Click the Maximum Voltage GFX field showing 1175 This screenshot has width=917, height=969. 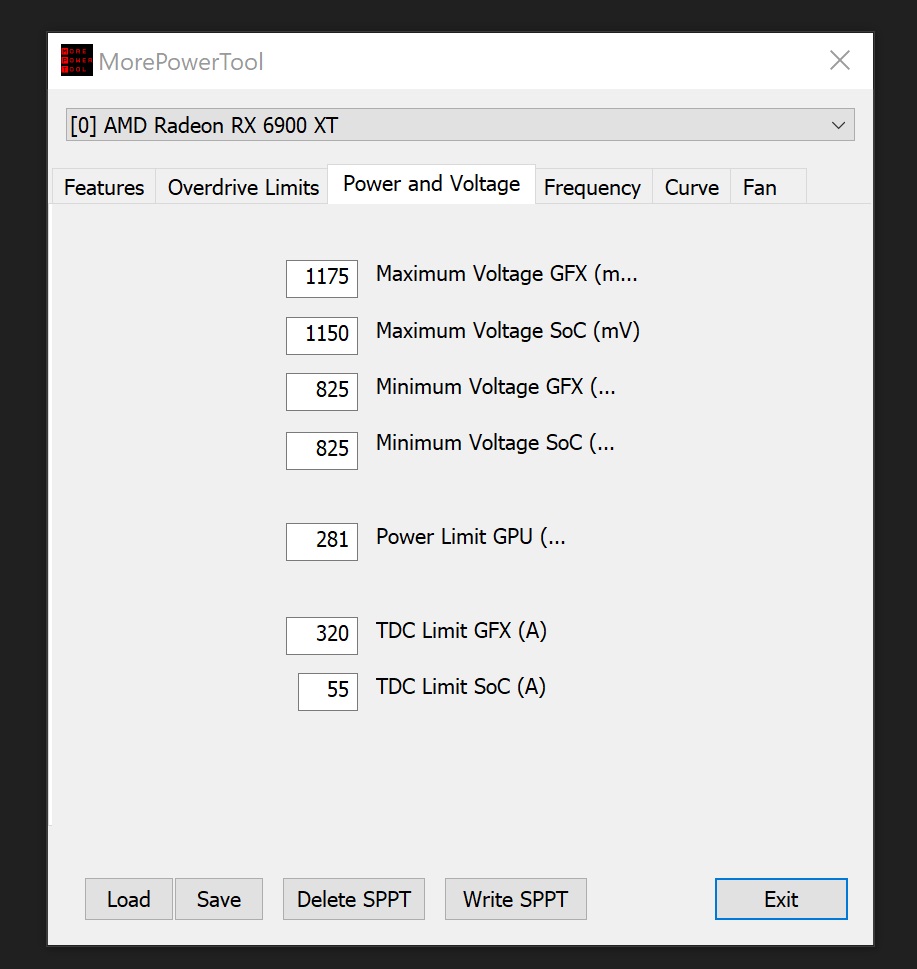tap(322, 279)
